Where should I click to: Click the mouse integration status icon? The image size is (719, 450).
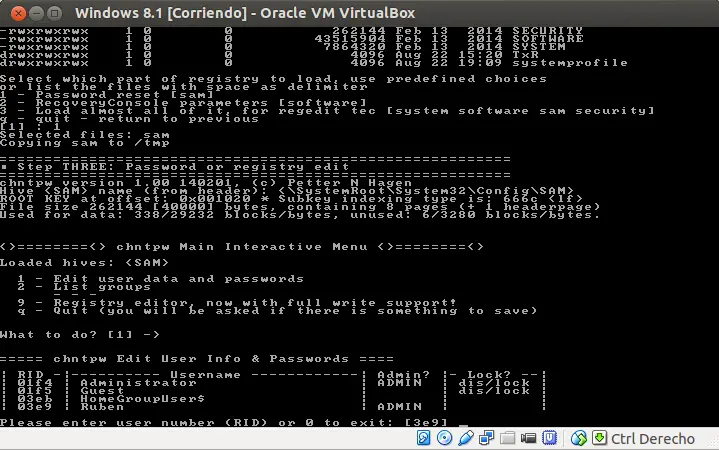tap(579, 438)
